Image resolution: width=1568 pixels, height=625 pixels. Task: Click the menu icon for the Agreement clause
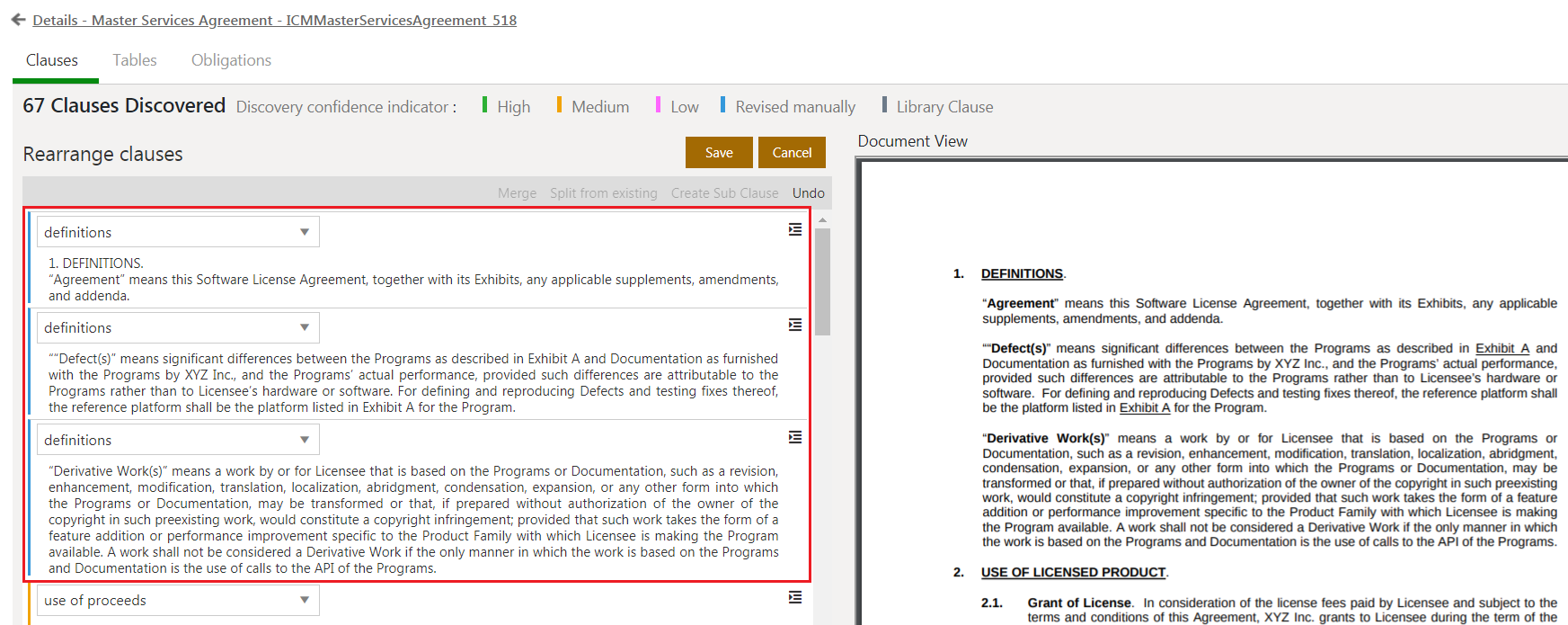pos(795,230)
